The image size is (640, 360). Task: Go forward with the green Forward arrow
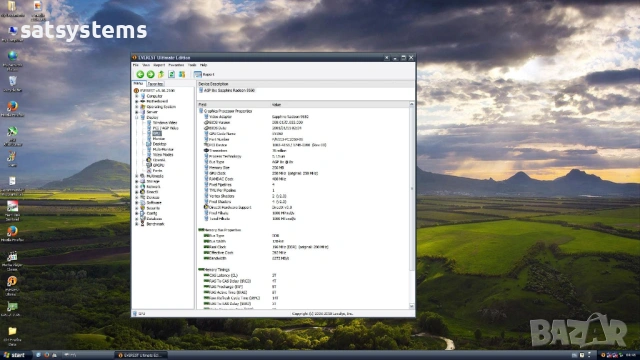point(151,74)
